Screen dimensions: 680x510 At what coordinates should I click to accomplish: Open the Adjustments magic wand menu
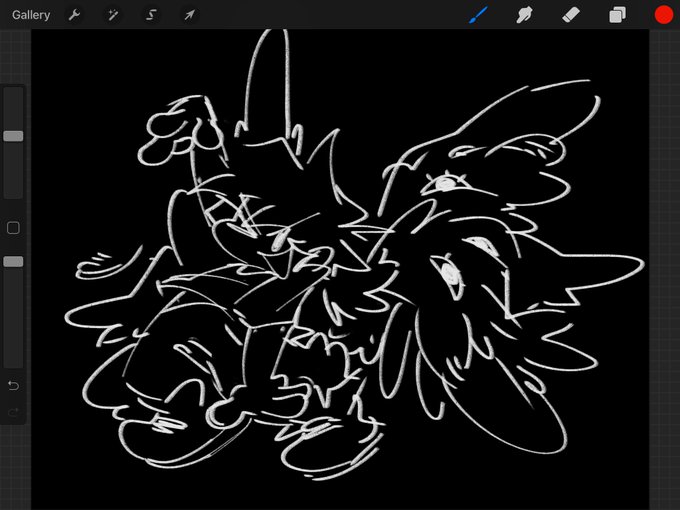click(113, 15)
